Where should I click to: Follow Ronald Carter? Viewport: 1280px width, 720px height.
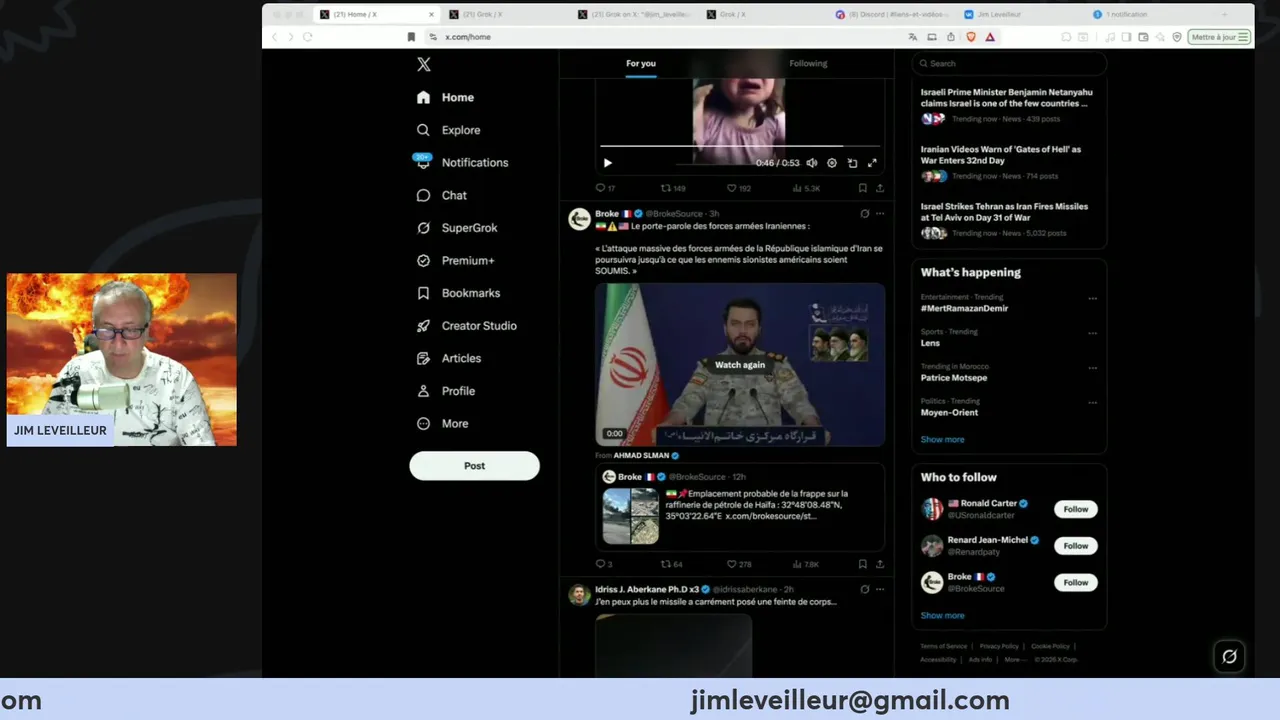1075,509
